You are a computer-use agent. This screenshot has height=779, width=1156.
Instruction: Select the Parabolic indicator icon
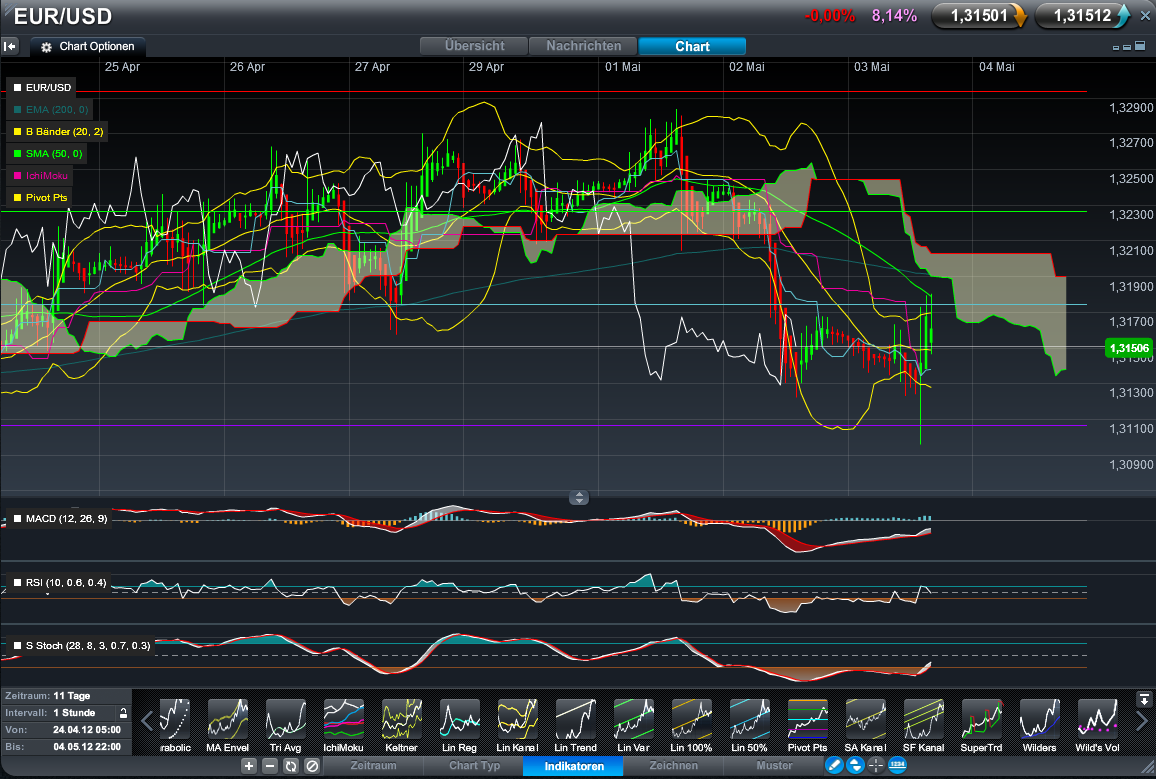tap(175, 719)
